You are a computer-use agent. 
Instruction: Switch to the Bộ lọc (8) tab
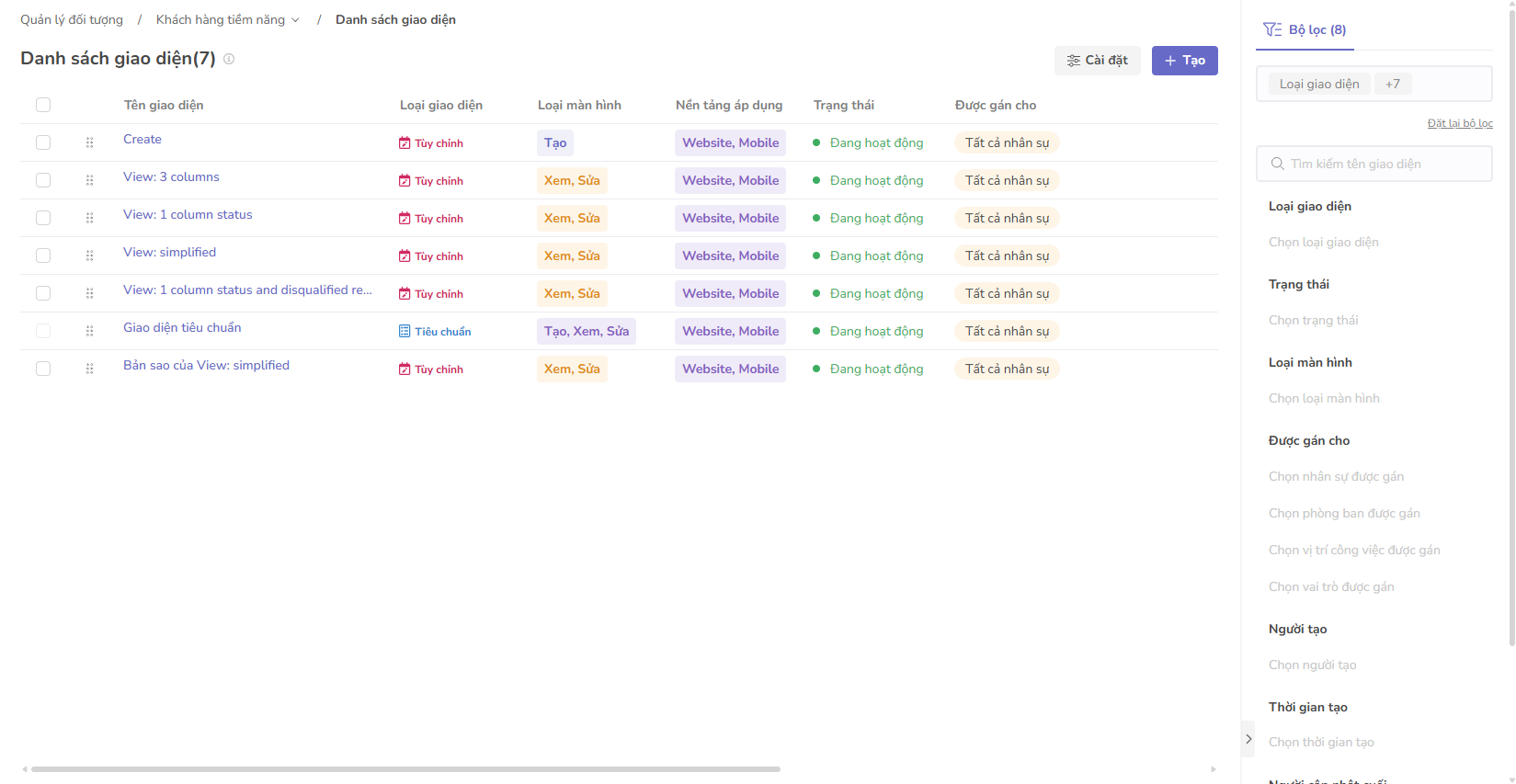pyautogui.click(x=1305, y=29)
